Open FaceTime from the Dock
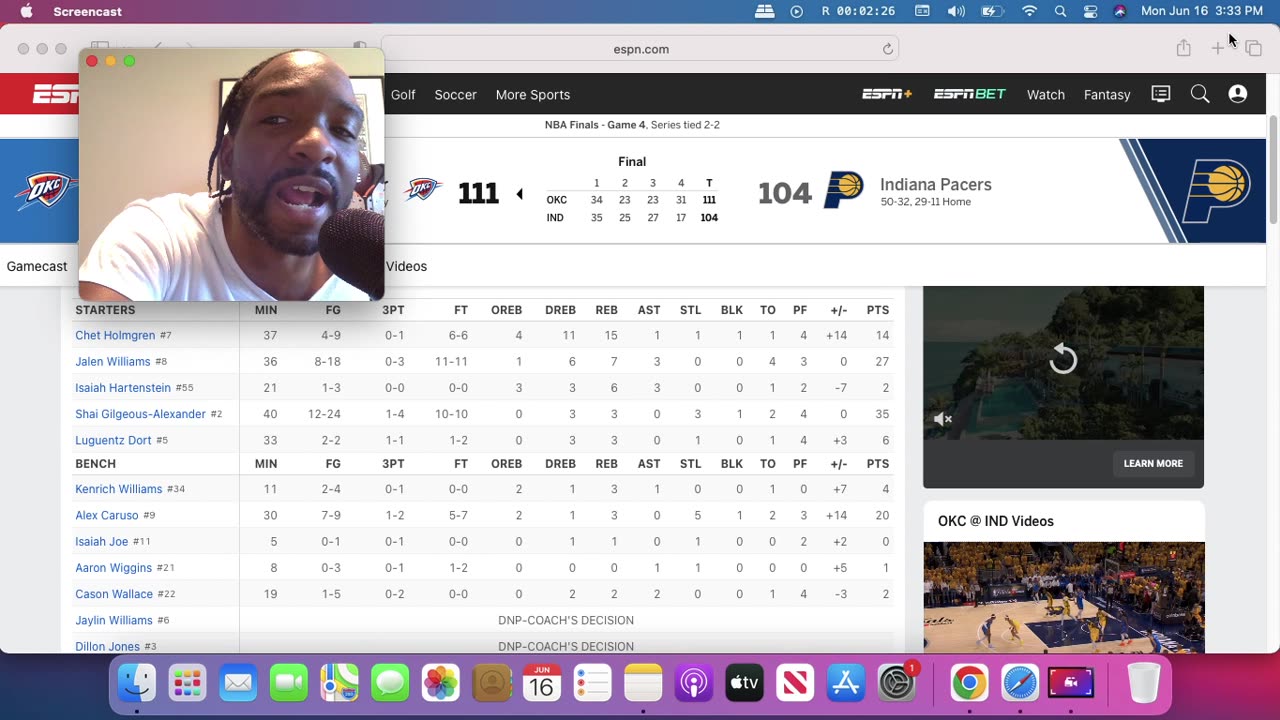This screenshot has height=720, width=1280. click(x=289, y=683)
